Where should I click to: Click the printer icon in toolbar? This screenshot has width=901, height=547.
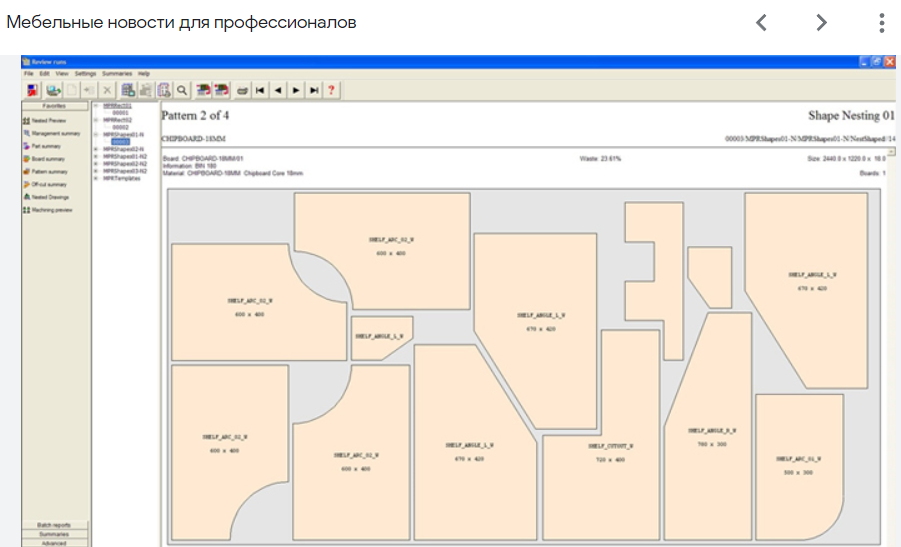click(x=242, y=90)
